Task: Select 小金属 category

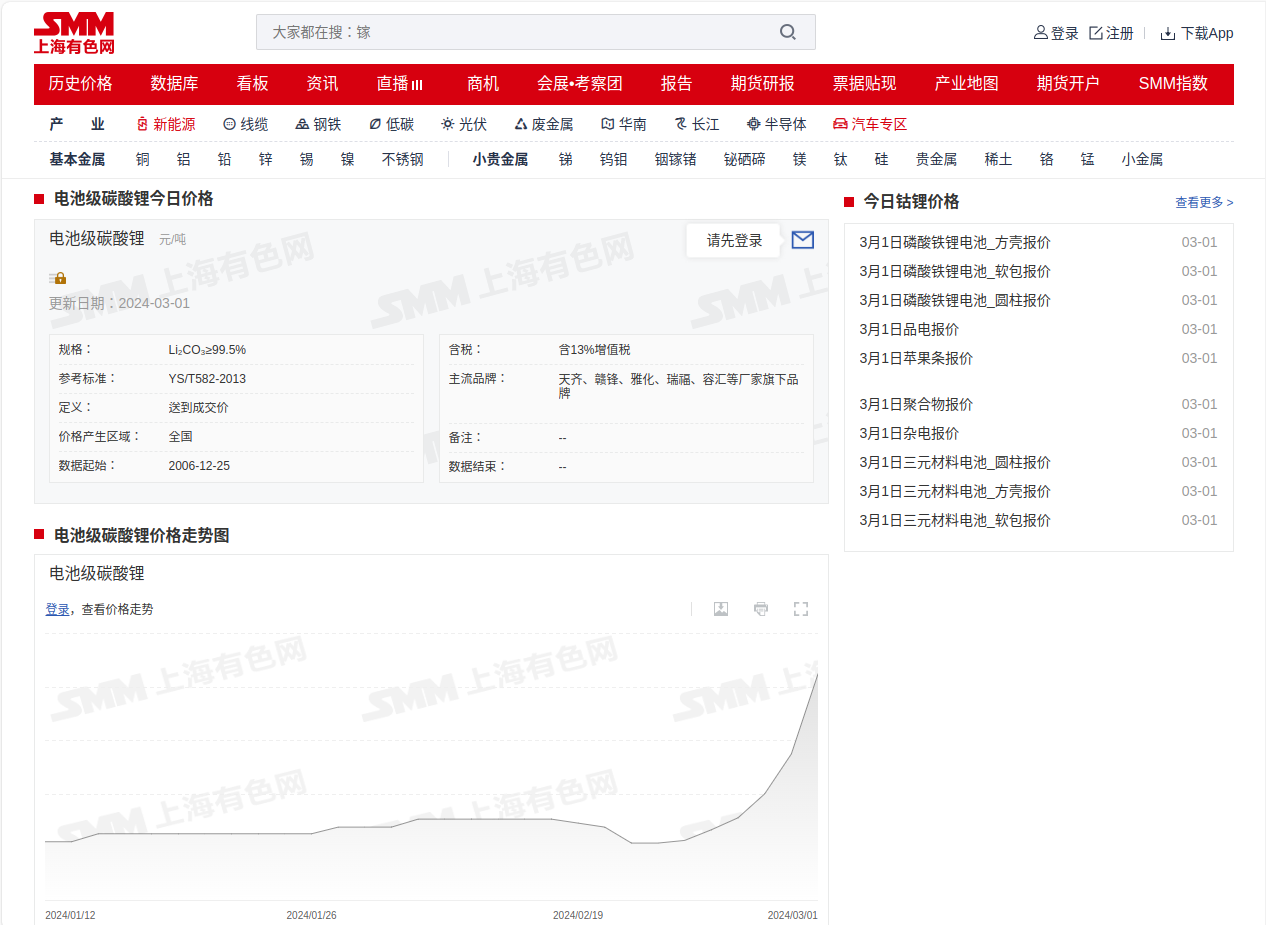Action: click(x=1143, y=159)
